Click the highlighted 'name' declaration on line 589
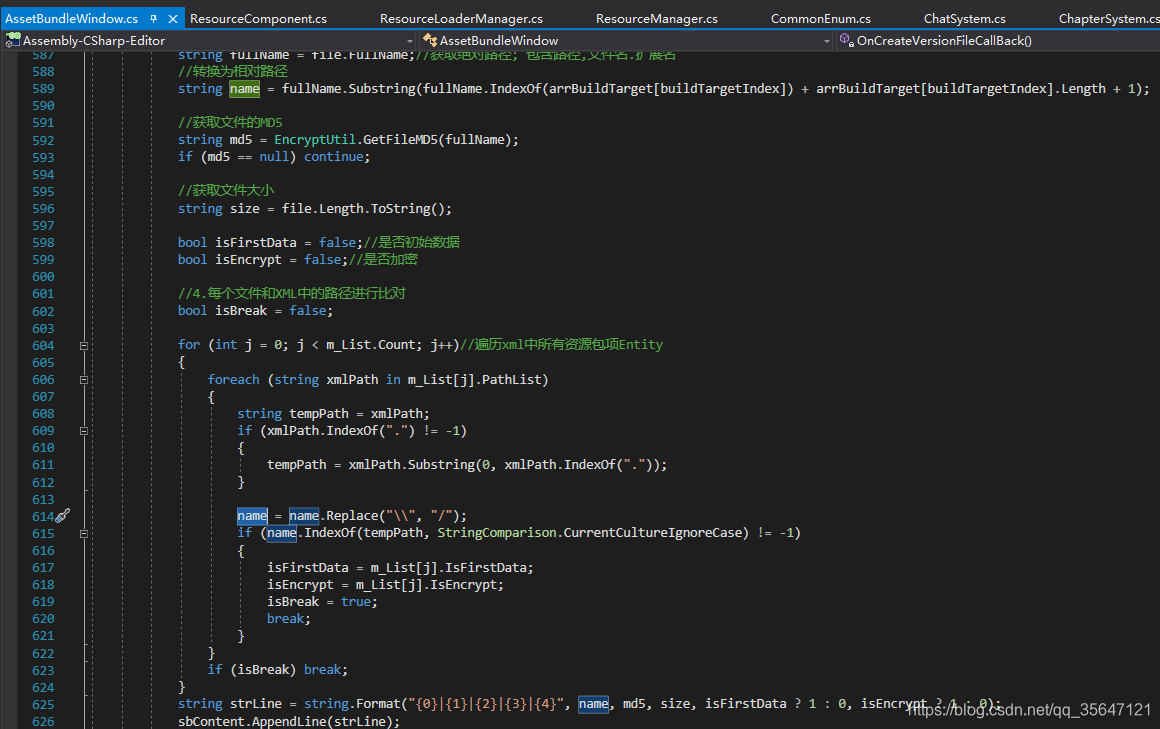 point(244,89)
